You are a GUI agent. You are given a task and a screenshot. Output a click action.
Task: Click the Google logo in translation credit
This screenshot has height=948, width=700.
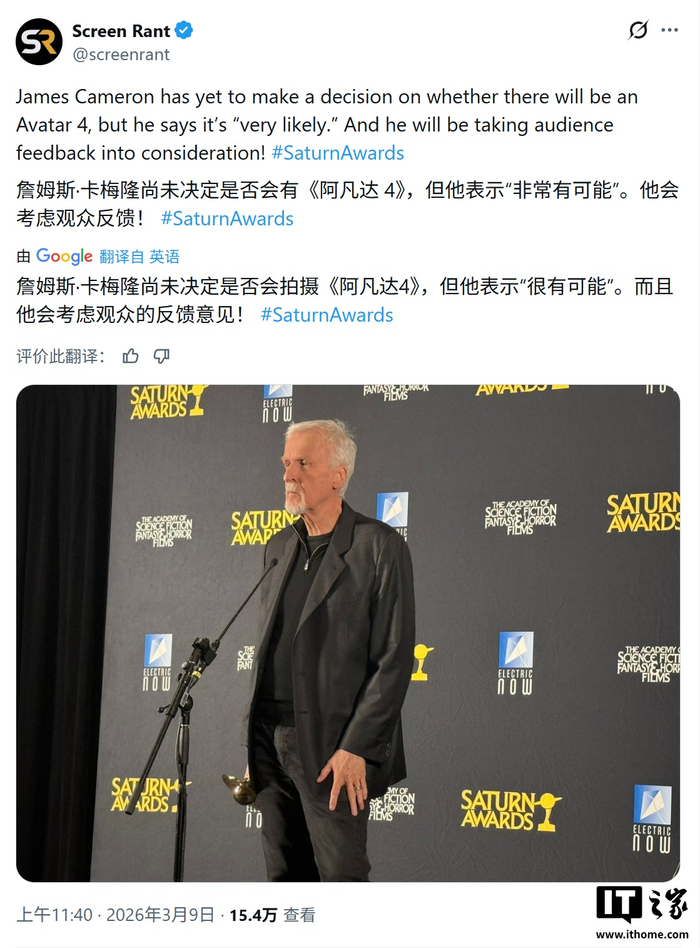pos(64,256)
